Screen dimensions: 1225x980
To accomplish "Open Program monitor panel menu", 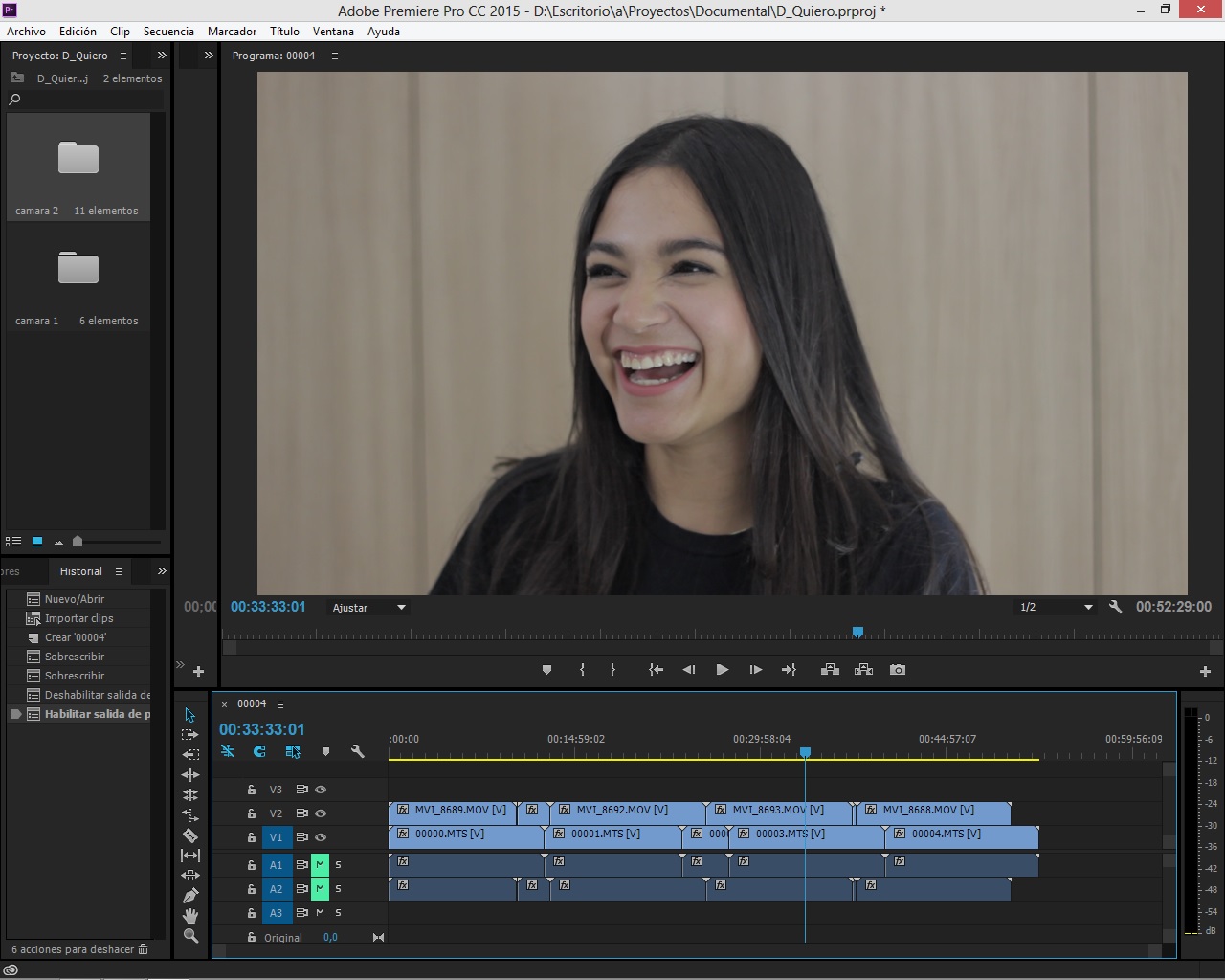I will (334, 56).
